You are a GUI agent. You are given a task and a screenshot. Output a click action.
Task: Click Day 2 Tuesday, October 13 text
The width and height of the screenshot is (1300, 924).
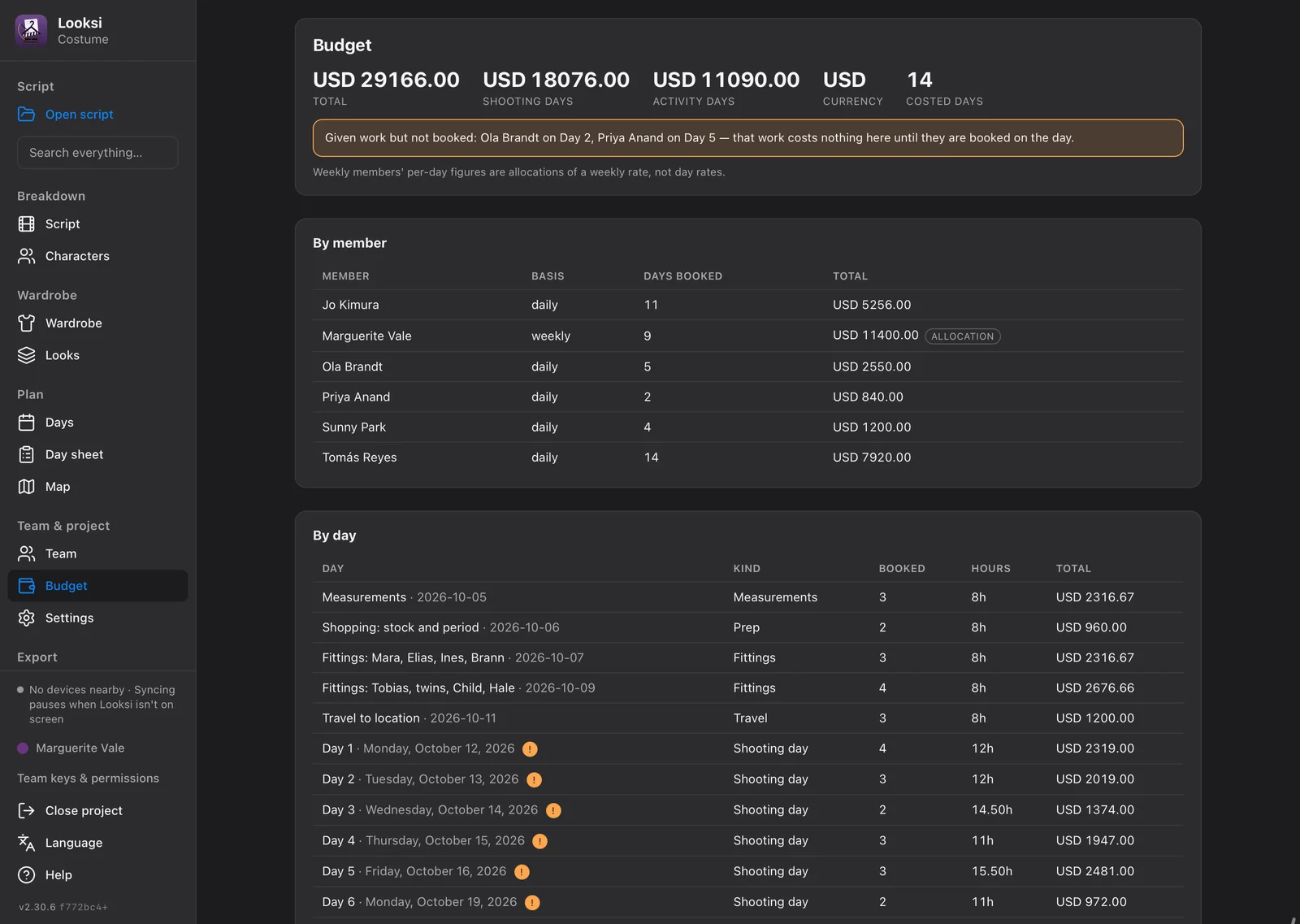pyautogui.click(x=420, y=779)
